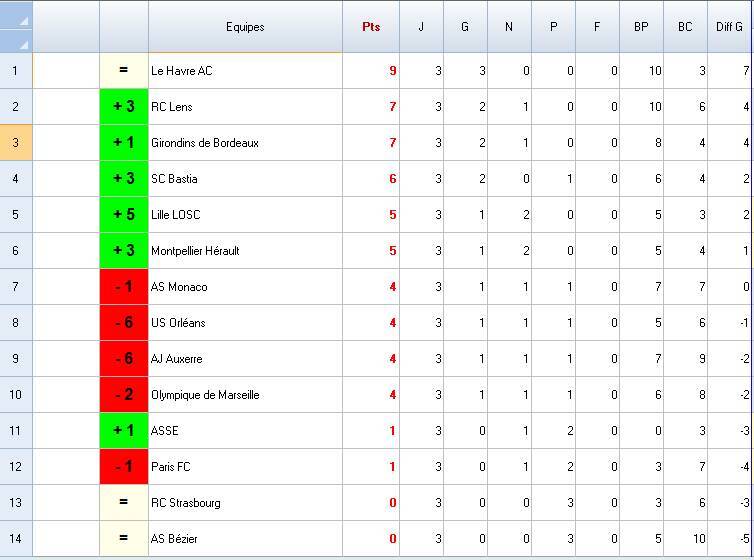Click the red -1 indicator for Paris FC
This screenshot has height=560, width=754.
click(x=124, y=467)
